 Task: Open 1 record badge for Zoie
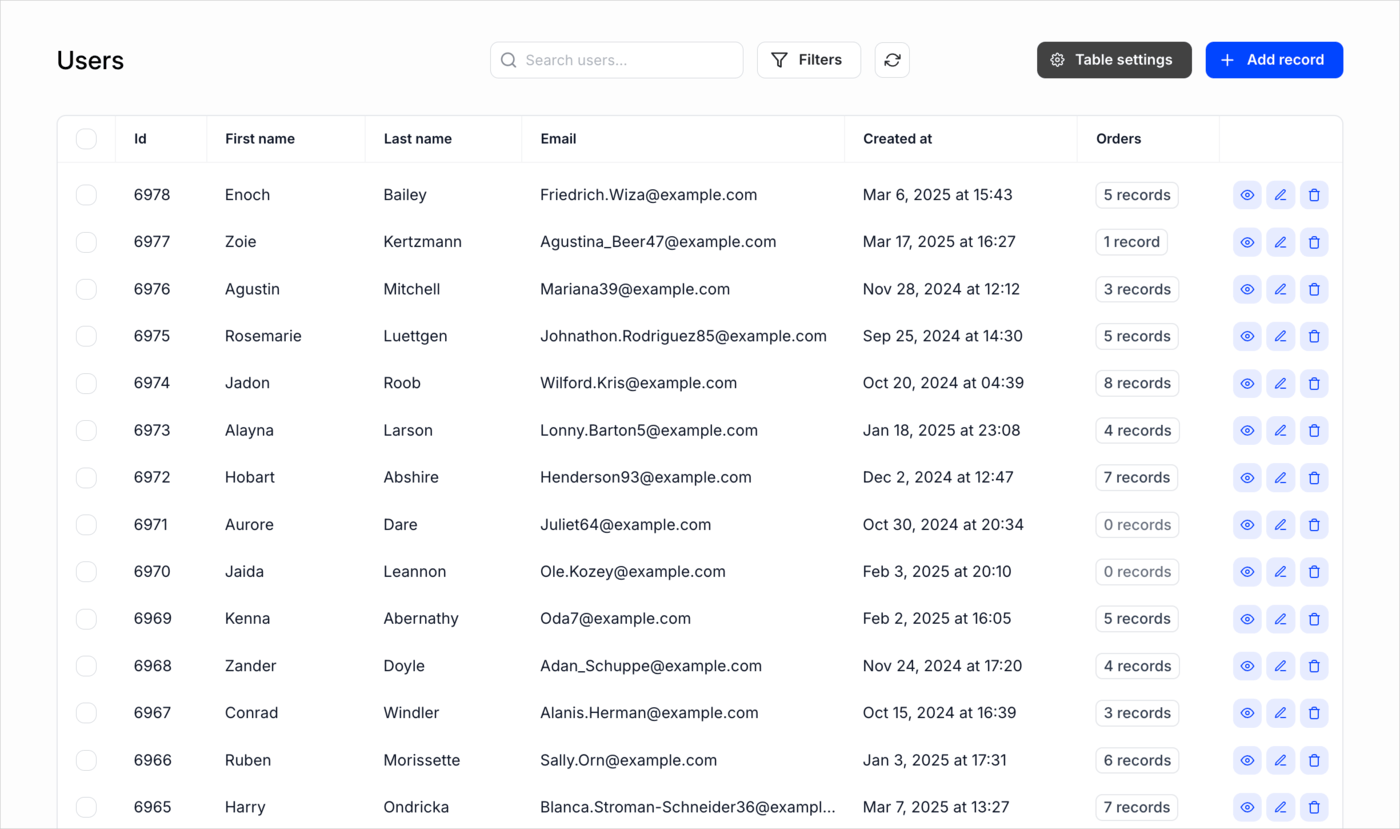click(1131, 242)
